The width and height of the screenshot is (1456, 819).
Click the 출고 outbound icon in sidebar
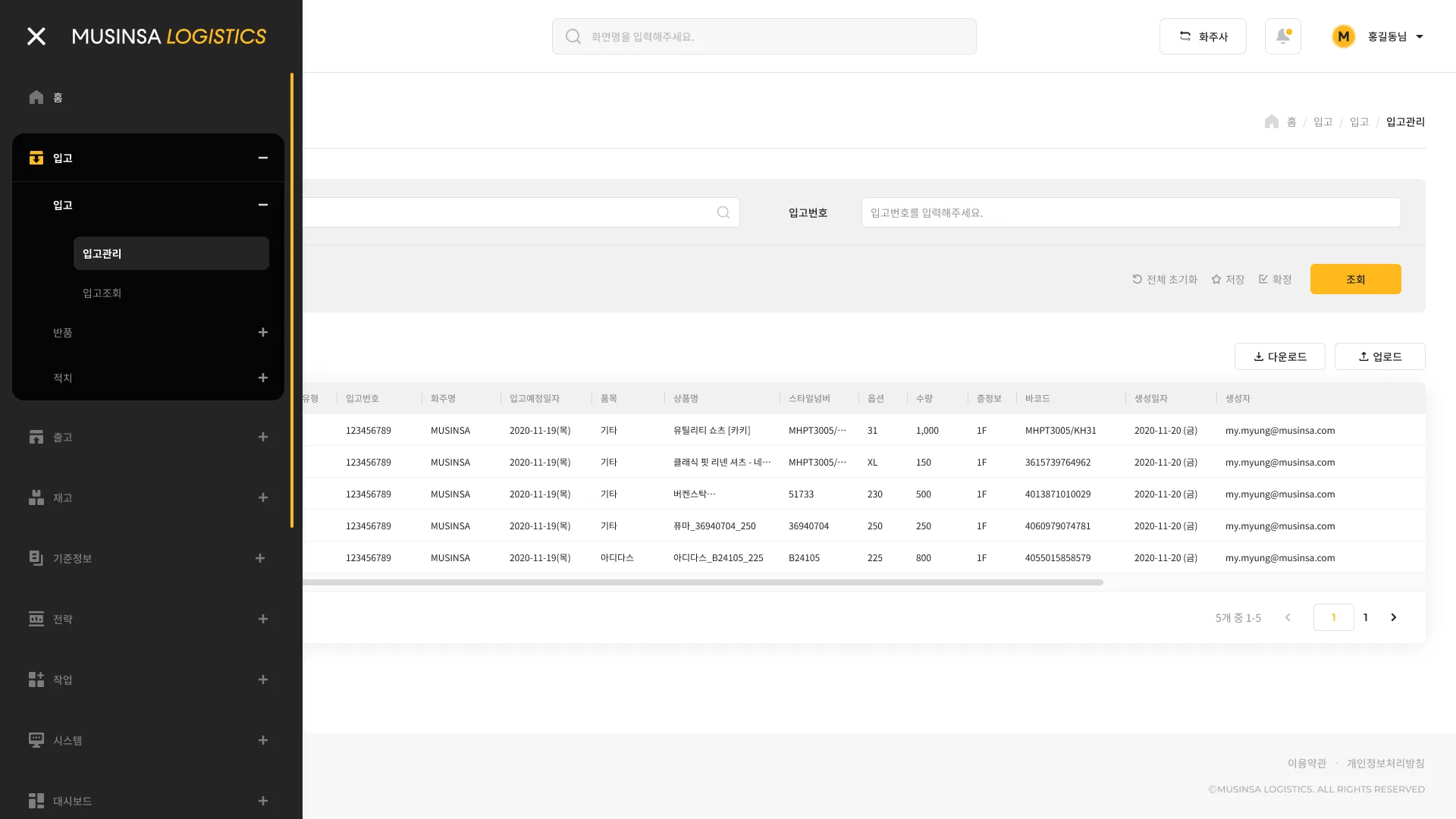click(x=36, y=437)
